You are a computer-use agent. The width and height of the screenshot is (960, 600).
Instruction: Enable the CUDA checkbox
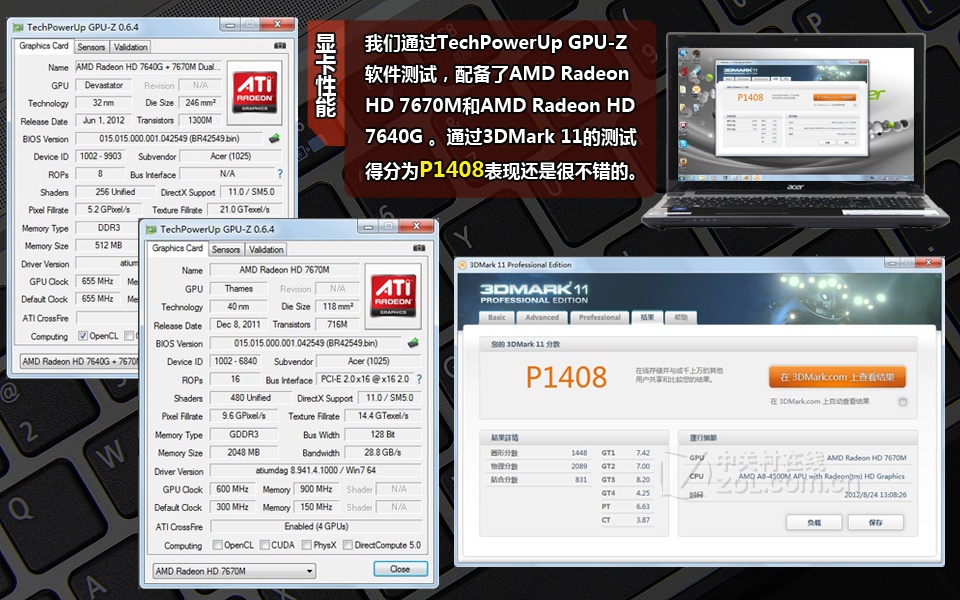tap(264, 545)
